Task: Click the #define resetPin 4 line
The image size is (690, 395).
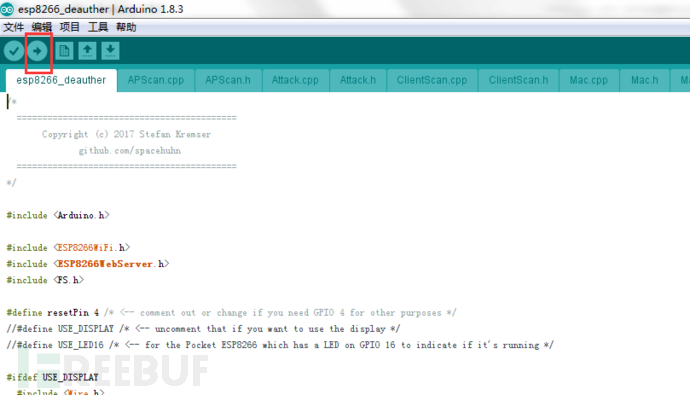Action: (231, 313)
